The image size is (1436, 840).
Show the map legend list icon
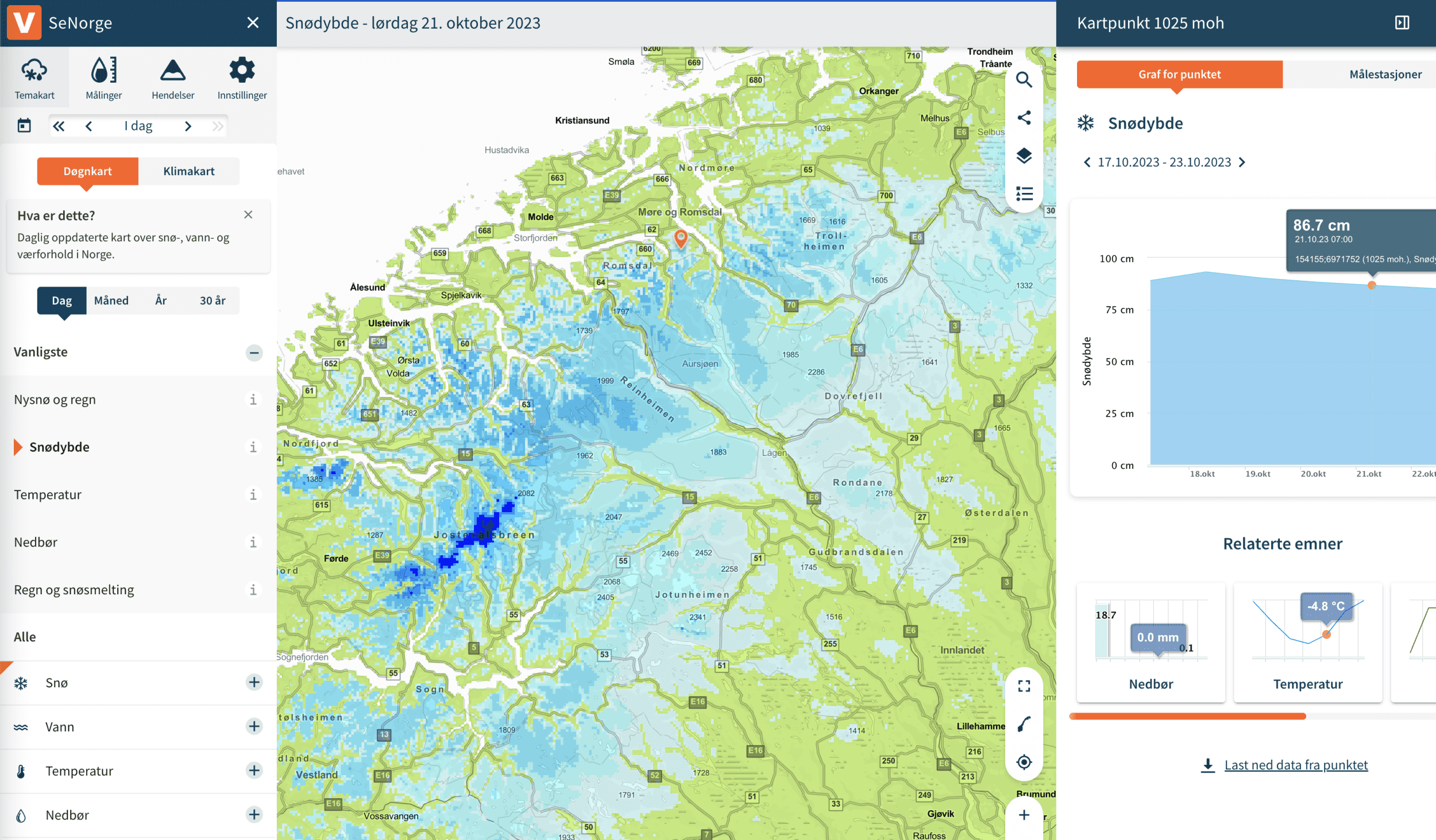pos(1024,193)
